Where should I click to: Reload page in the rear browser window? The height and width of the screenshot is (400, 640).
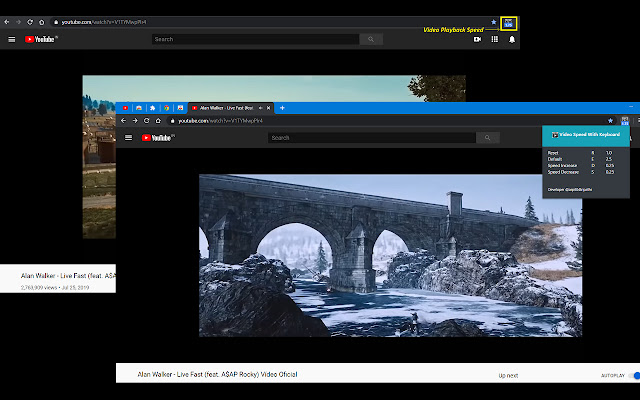pos(30,22)
